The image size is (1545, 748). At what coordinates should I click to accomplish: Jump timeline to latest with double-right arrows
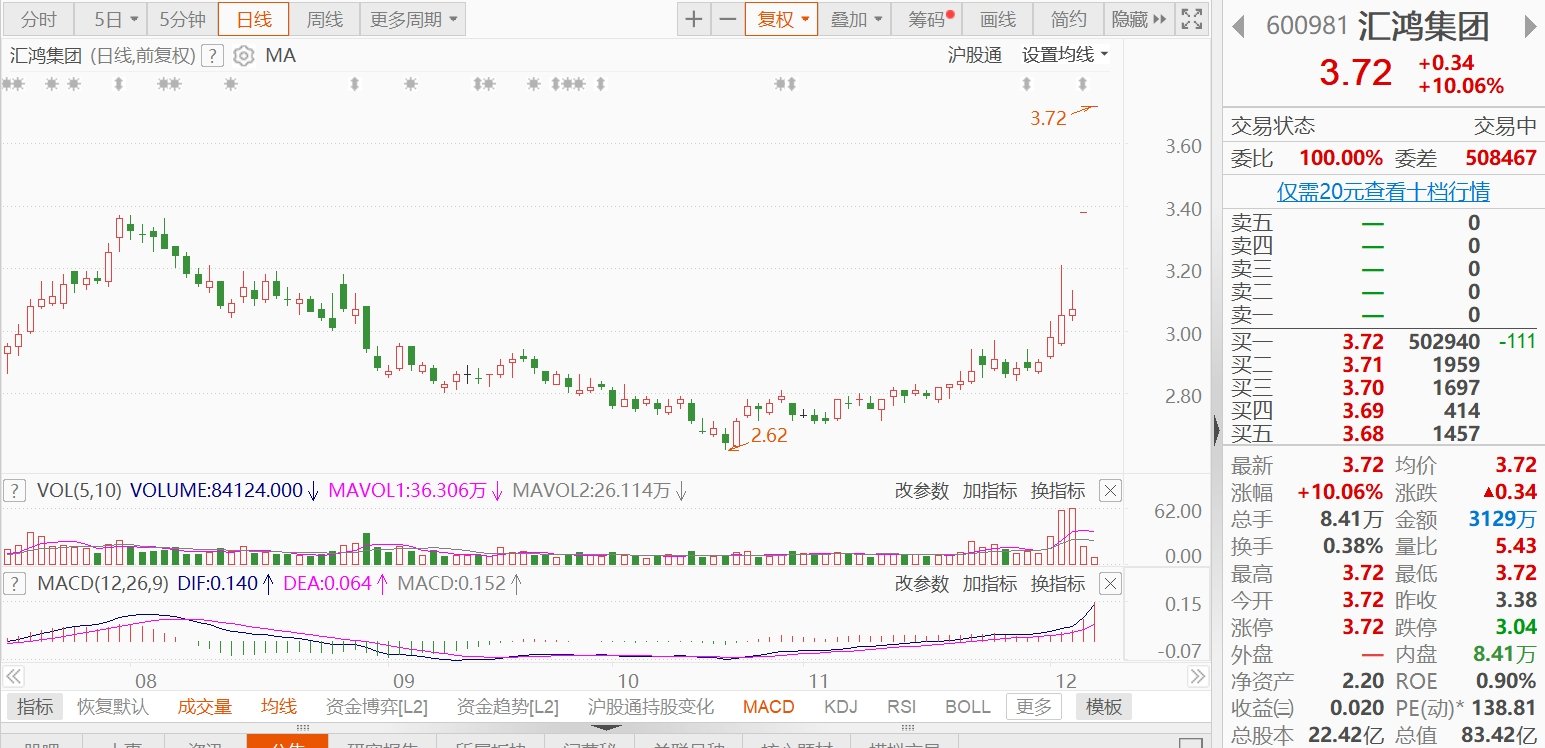click(1196, 676)
